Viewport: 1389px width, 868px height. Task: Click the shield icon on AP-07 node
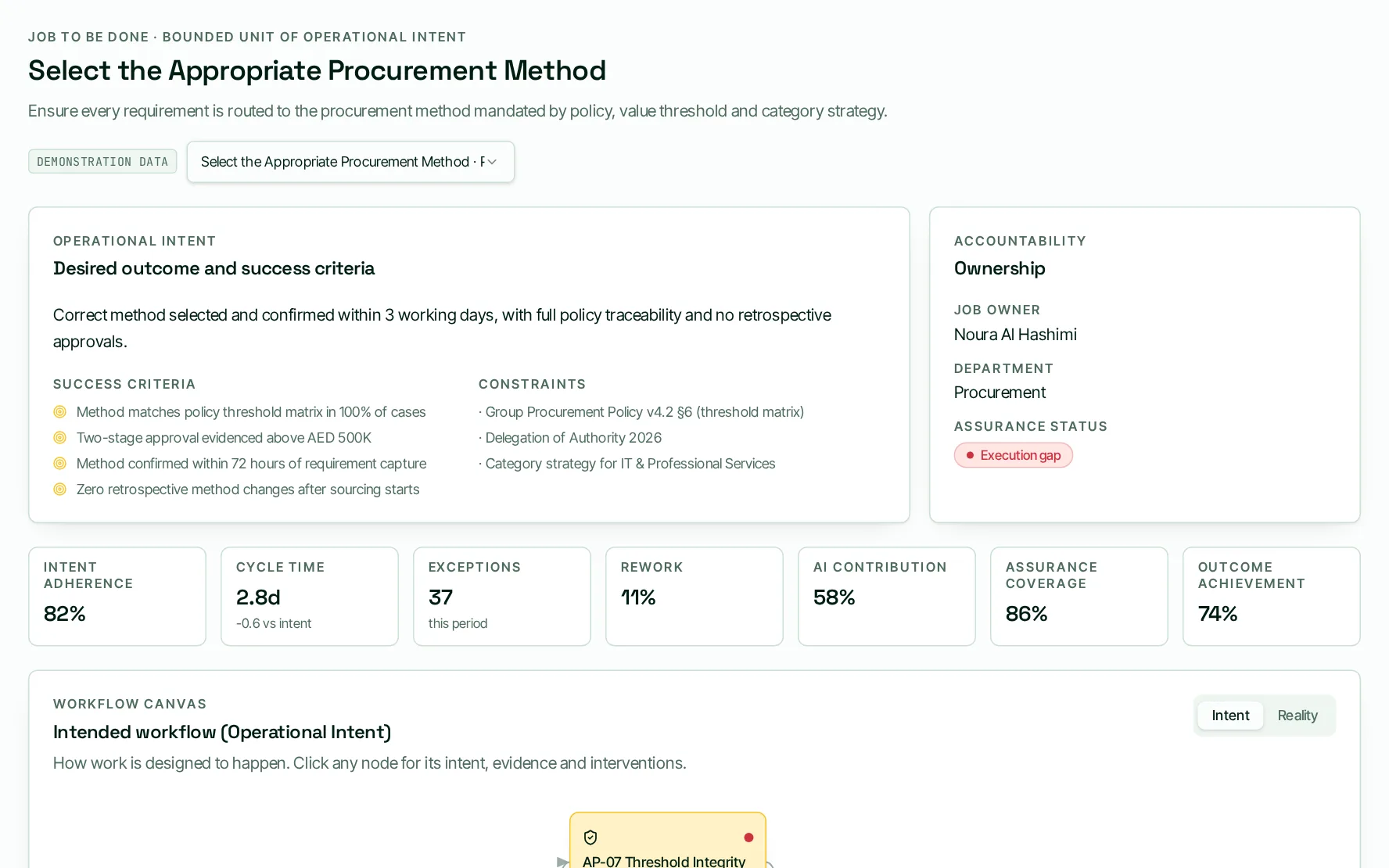coord(590,838)
